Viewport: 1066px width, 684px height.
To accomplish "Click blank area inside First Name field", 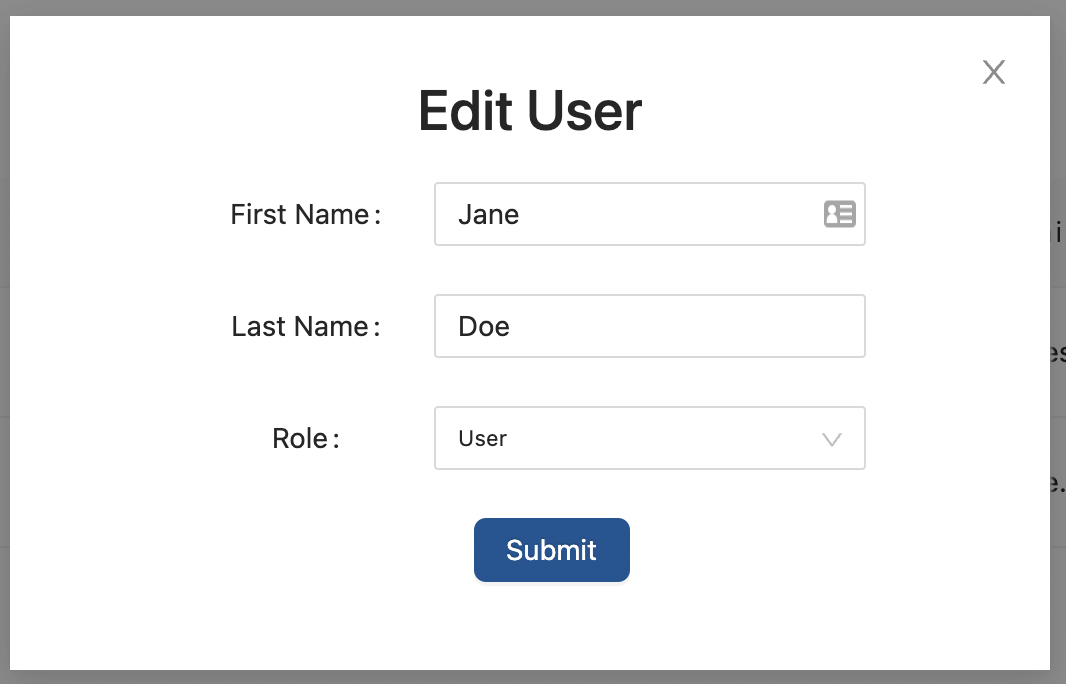I will pyautogui.click(x=680, y=214).
